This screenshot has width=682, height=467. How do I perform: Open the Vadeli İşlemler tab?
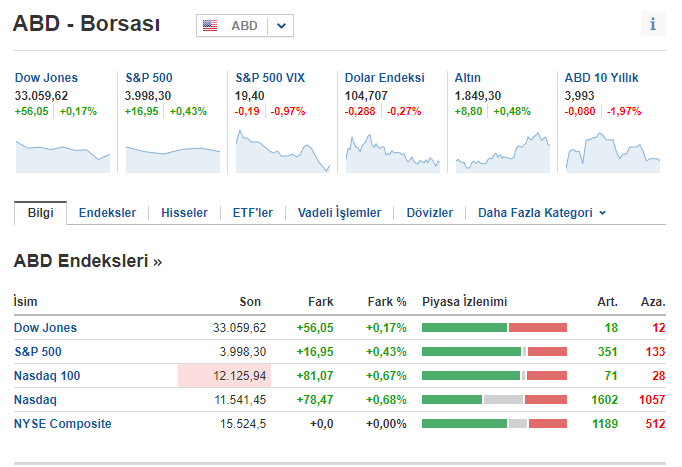point(339,213)
